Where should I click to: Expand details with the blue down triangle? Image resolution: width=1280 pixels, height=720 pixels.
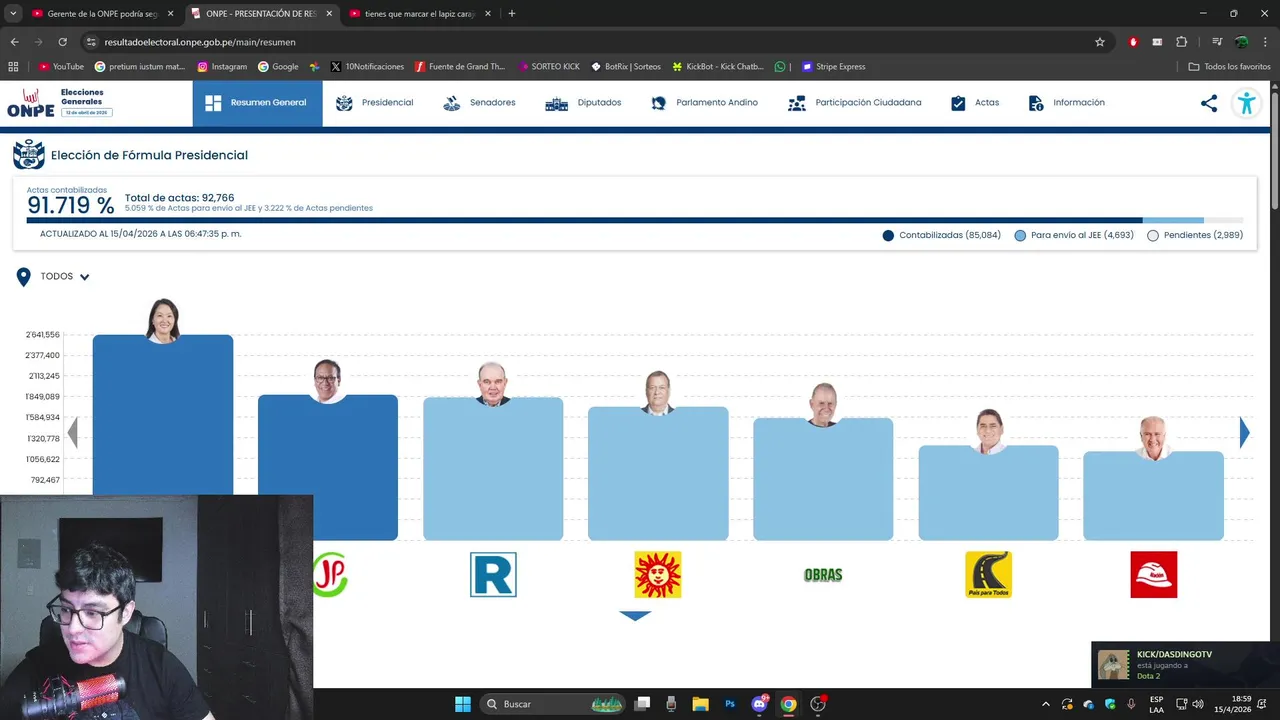click(635, 616)
